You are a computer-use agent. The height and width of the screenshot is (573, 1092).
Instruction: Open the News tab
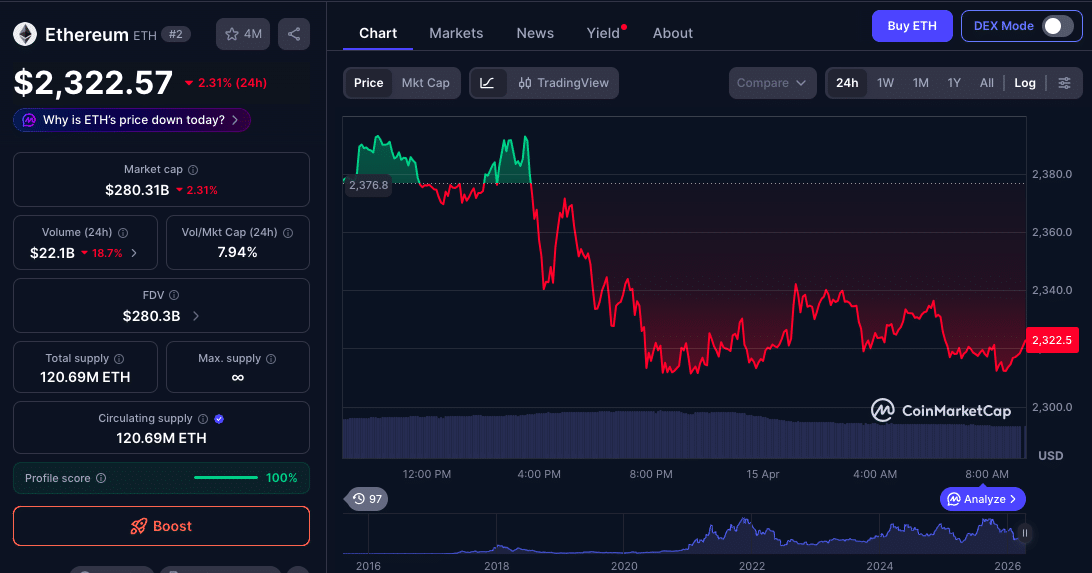[535, 33]
